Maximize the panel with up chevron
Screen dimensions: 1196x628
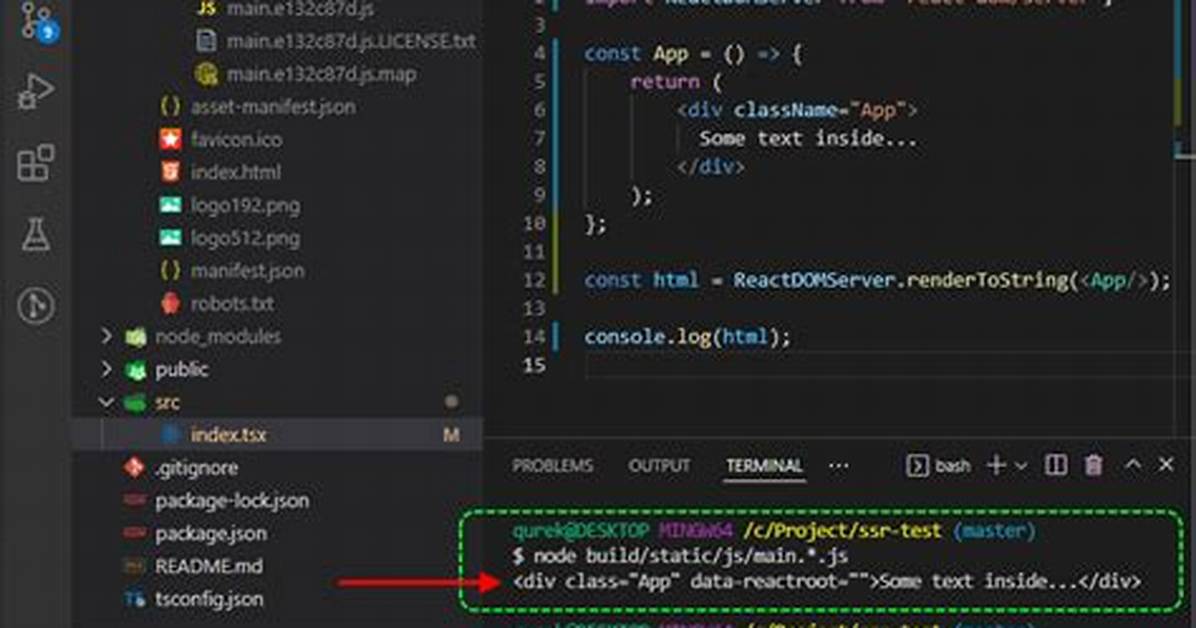(1133, 465)
